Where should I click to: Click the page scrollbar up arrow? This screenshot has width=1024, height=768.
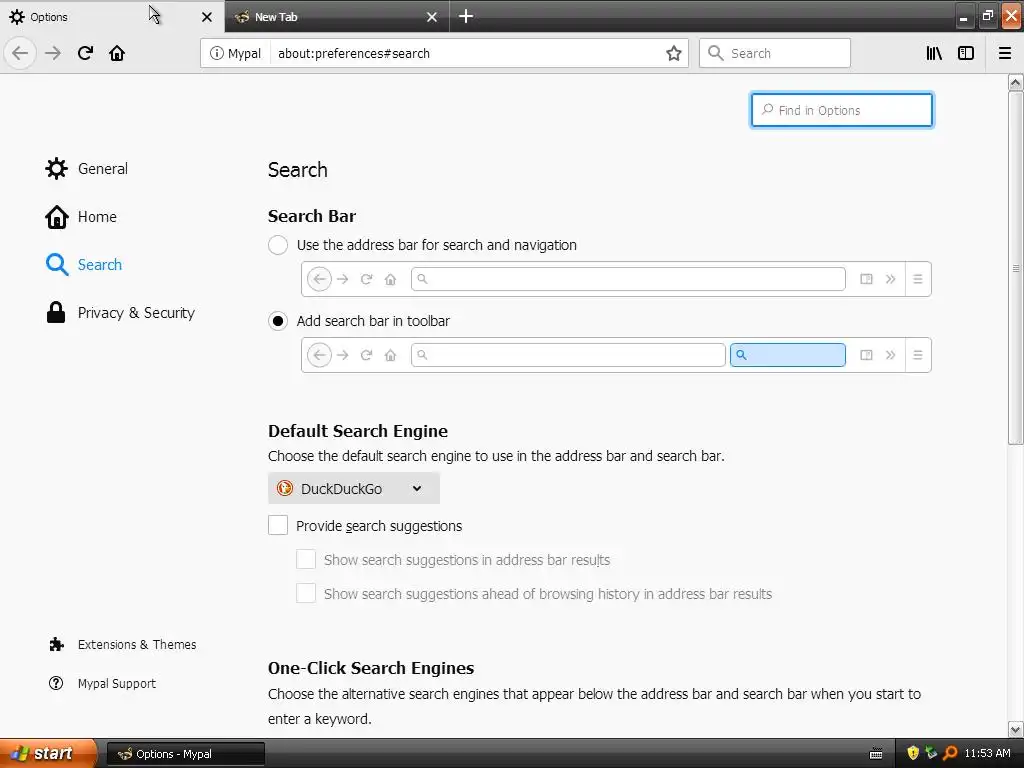click(x=1016, y=82)
